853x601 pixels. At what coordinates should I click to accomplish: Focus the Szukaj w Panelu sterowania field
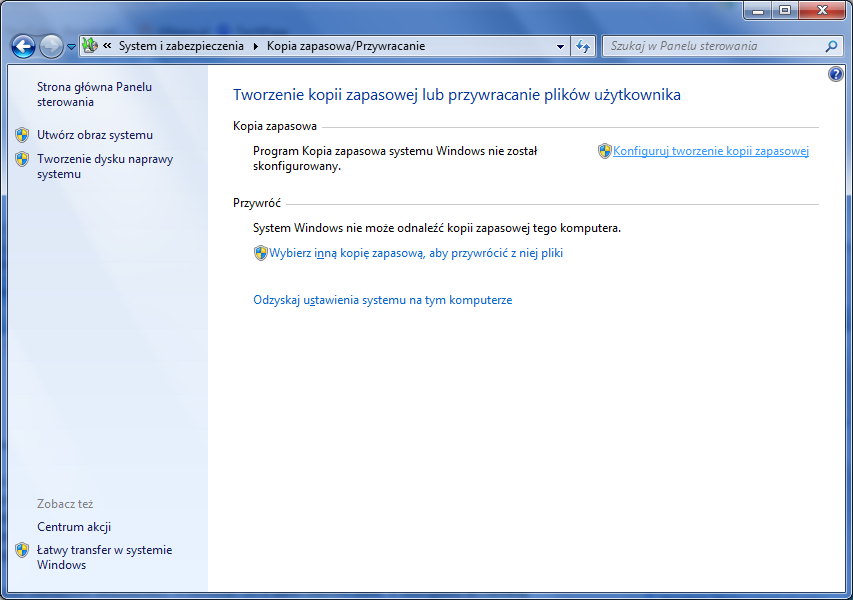pyautogui.click(x=712, y=46)
